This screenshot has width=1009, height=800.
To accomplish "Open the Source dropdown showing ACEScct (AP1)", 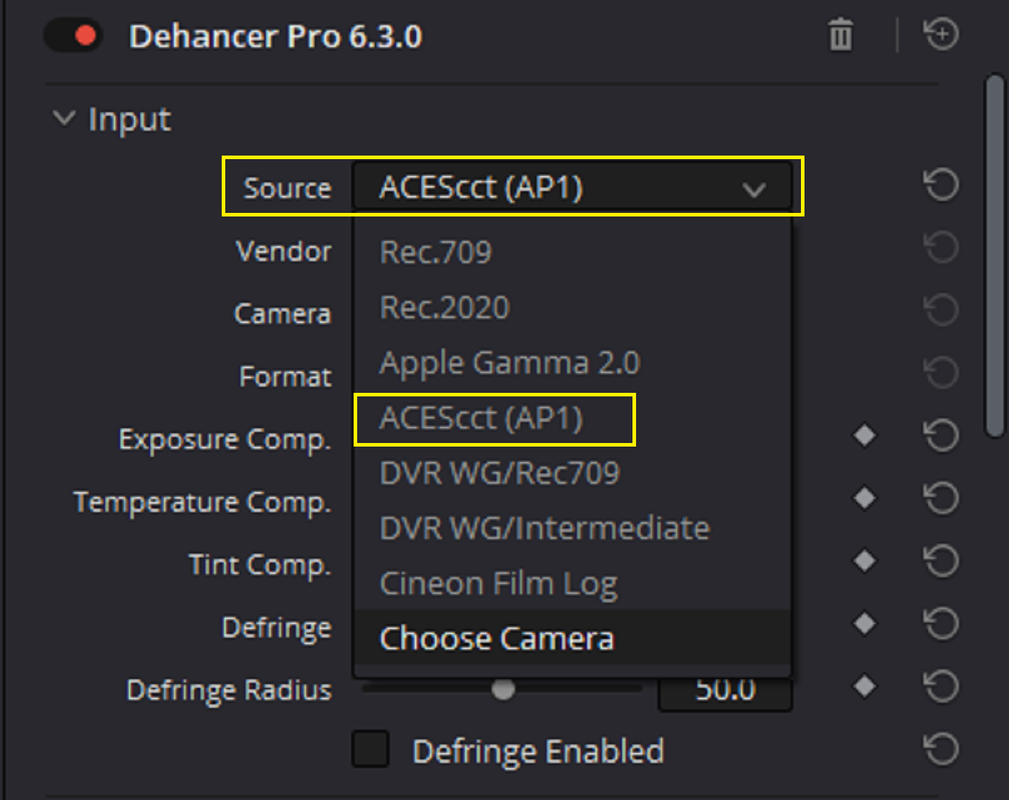I will (572, 187).
